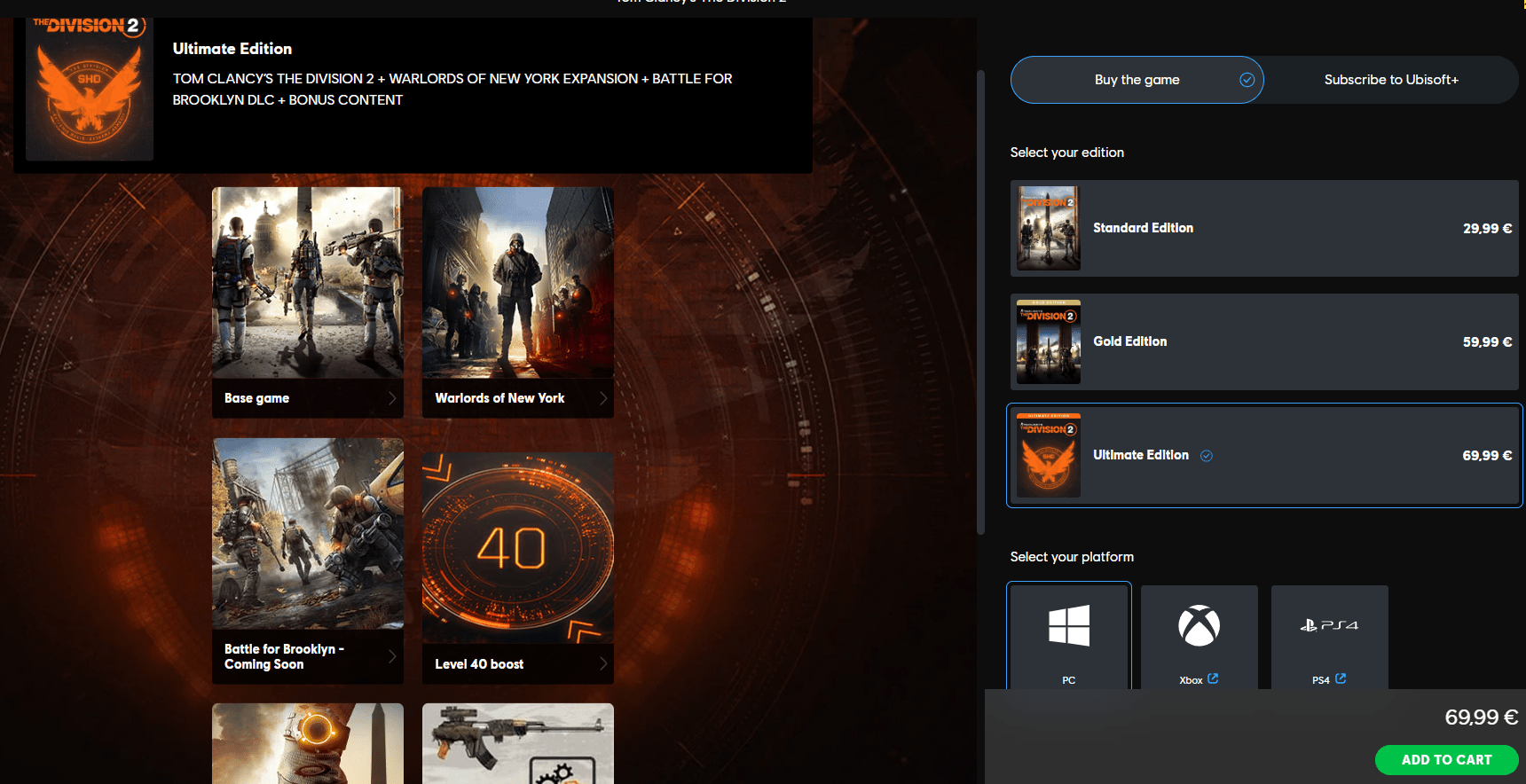Choose the Gold Edition for 59,99 €
This screenshot has height=784, width=1526.
[1264, 341]
